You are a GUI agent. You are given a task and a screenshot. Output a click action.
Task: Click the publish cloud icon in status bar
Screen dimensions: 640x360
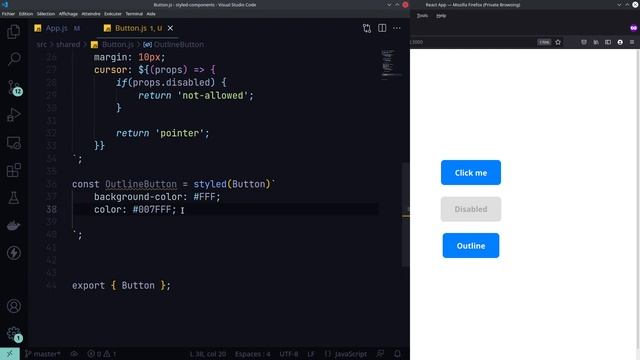pyautogui.click(x=74, y=354)
